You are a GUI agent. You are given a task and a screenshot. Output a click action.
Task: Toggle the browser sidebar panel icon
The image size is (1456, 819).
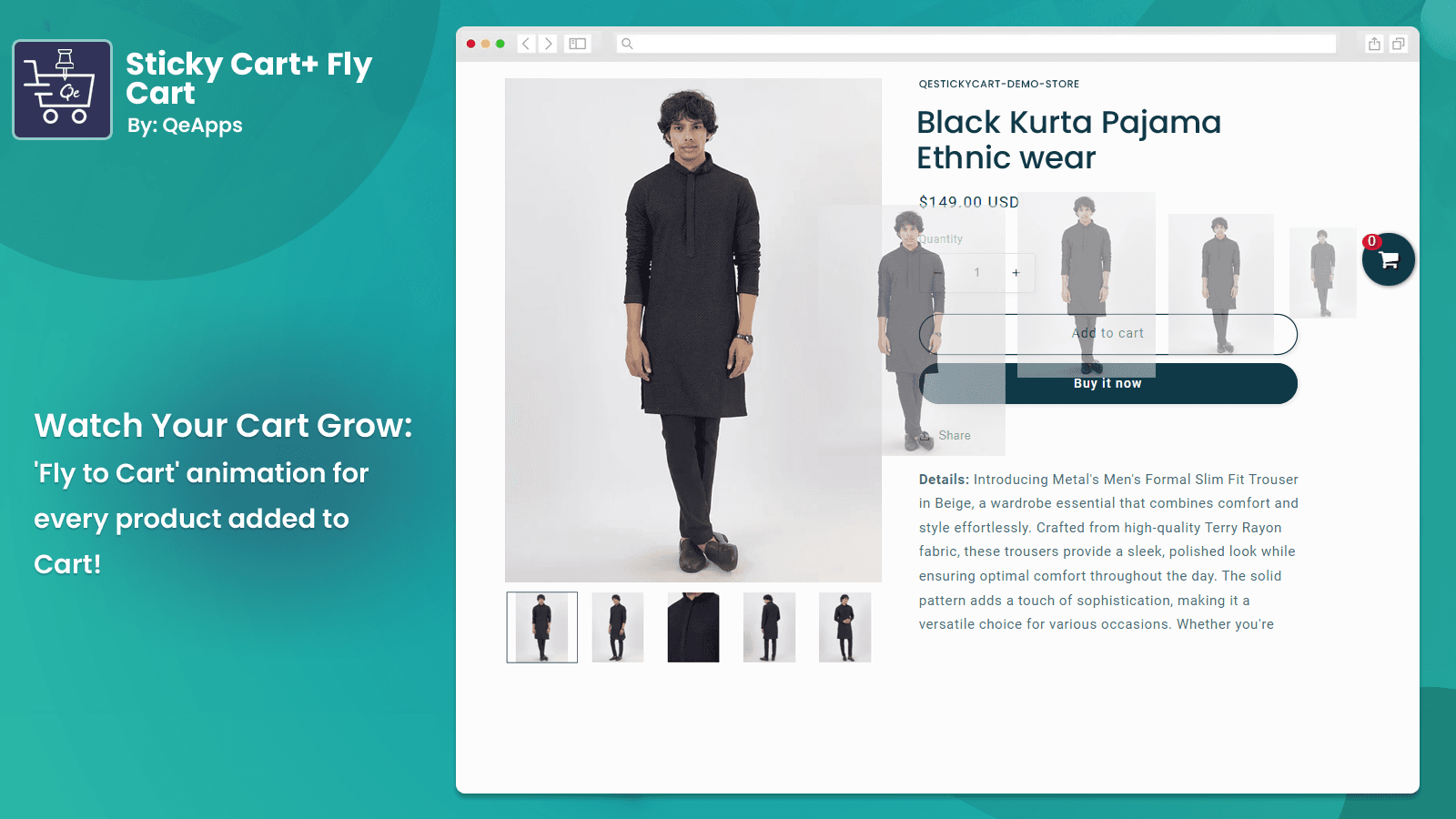(578, 44)
